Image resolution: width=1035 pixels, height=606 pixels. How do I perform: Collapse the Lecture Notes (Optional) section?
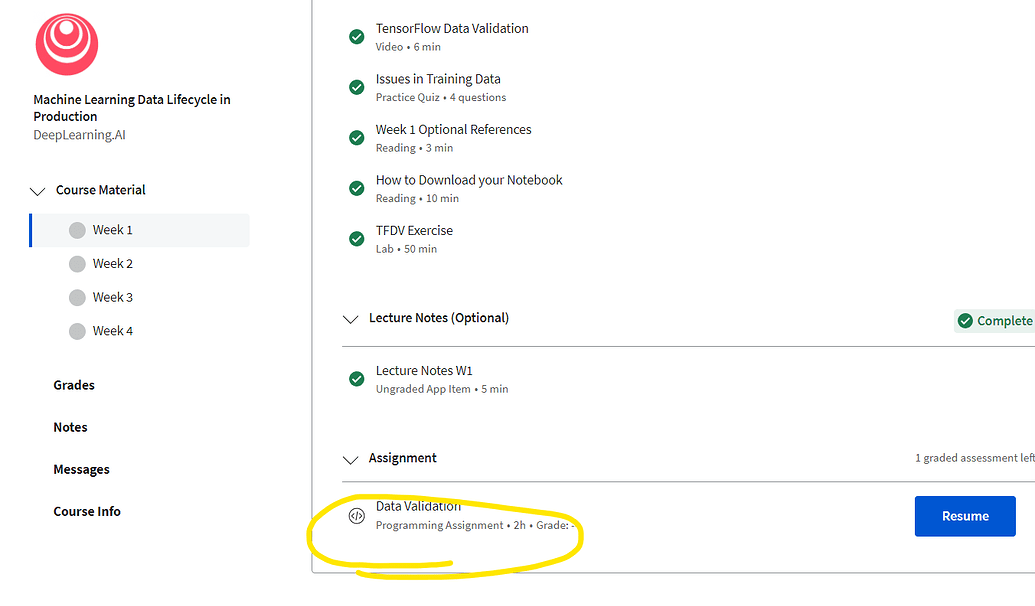coord(350,319)
